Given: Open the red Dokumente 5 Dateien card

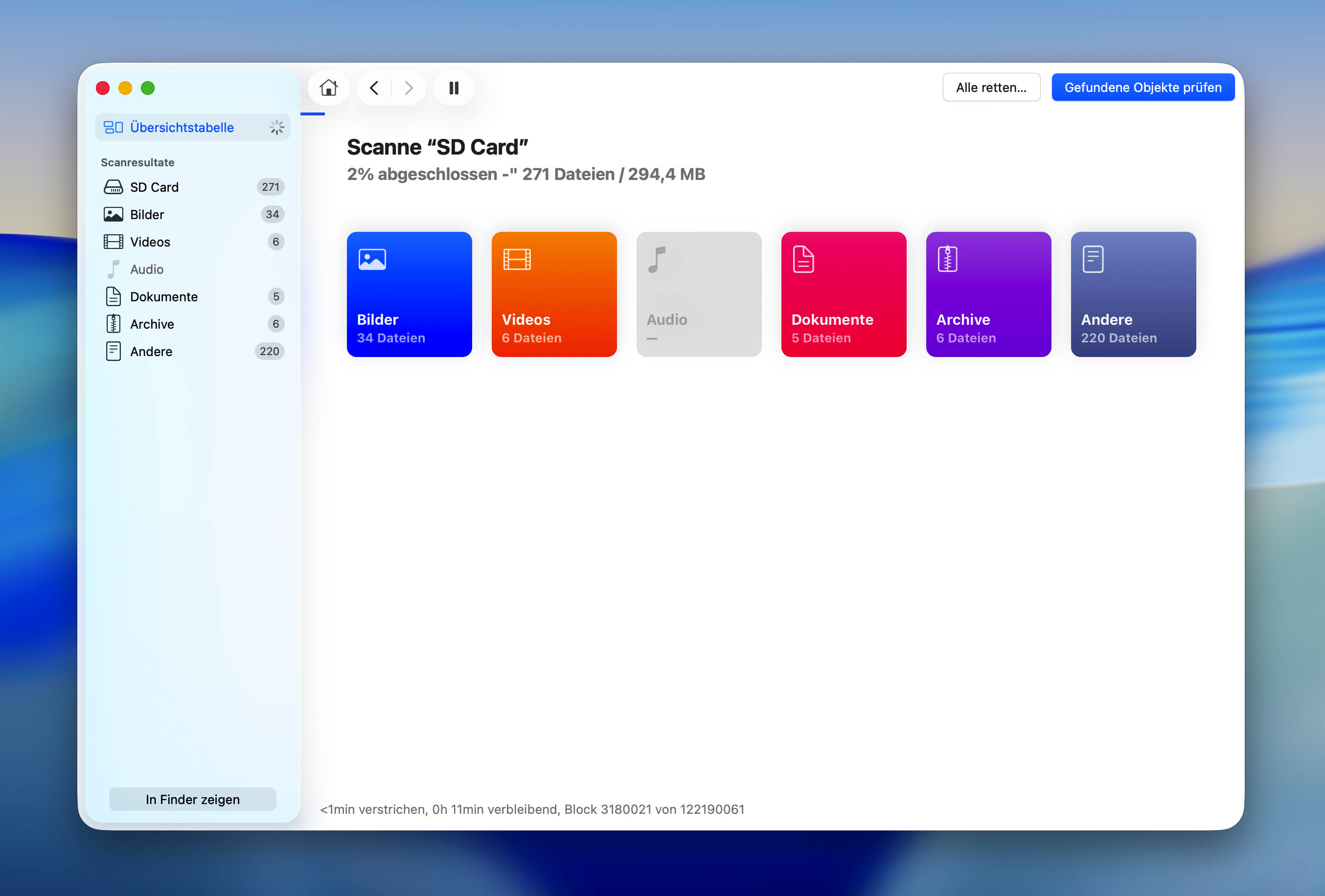Looking at the screenshot, I should point(844,294).
